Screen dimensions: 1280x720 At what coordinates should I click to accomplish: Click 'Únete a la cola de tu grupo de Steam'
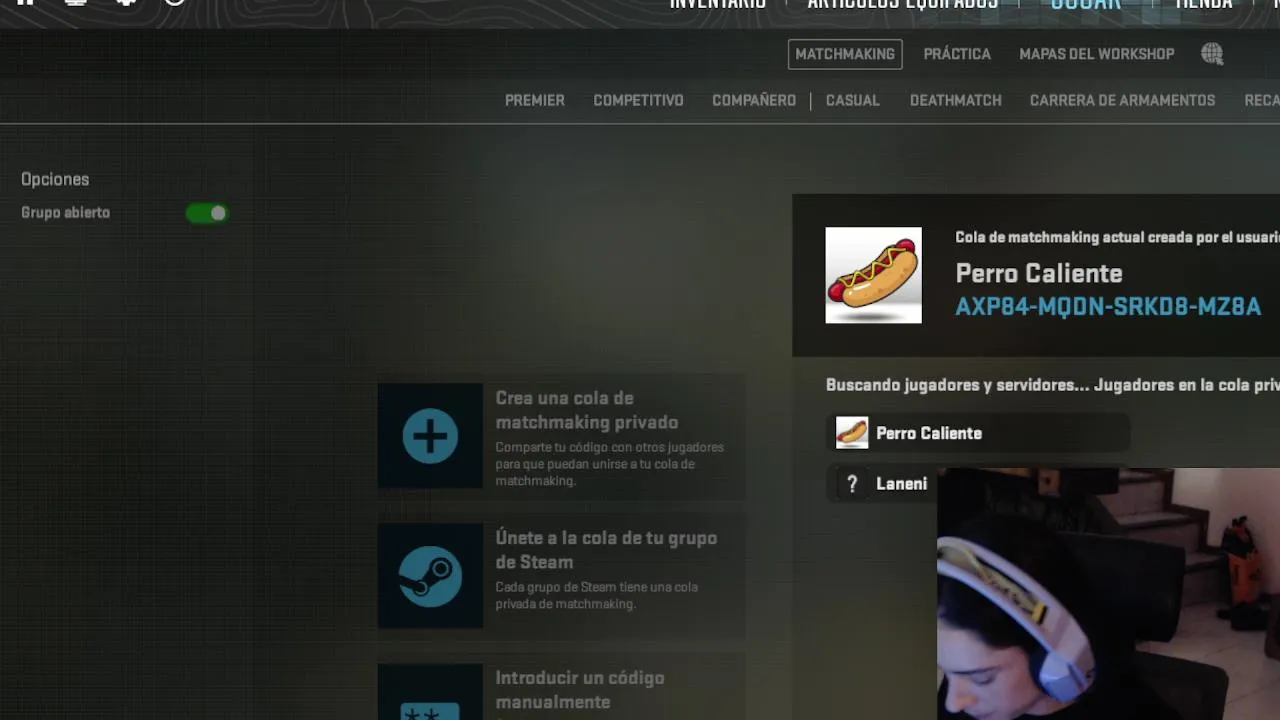(x=606, y=550)
